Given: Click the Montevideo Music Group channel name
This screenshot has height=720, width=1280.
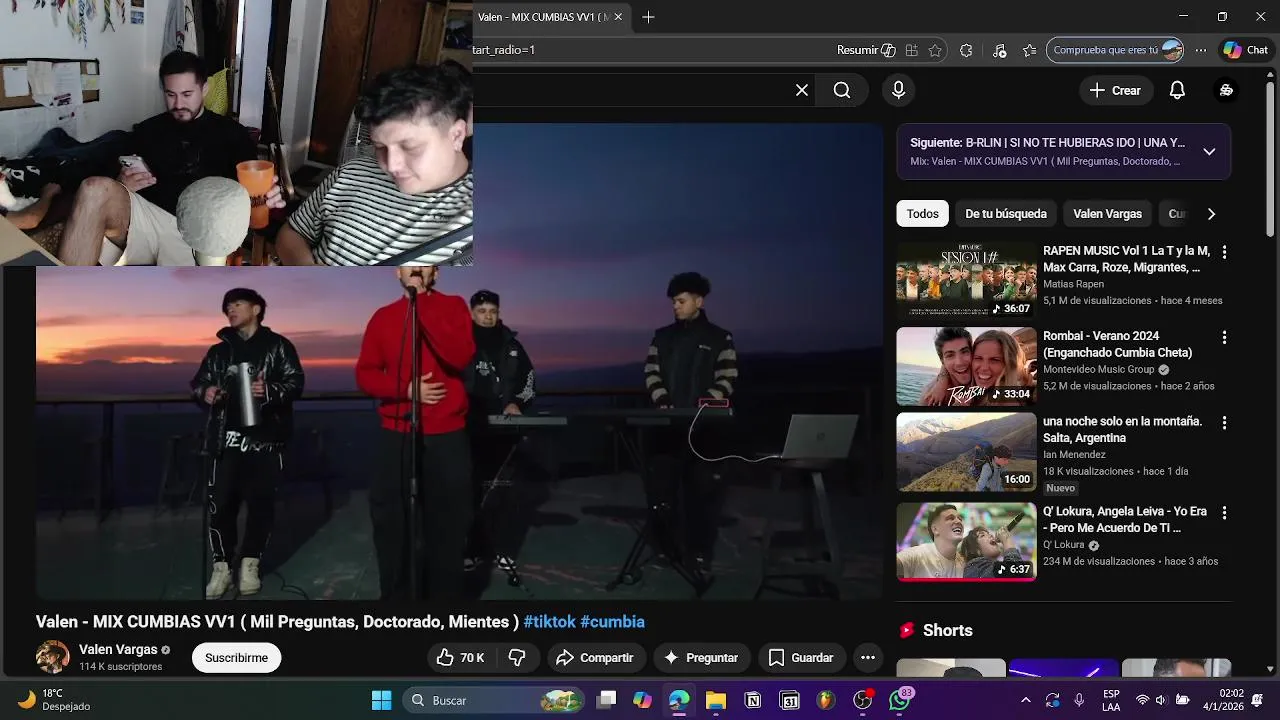Looking at the screenshot, I should pyautogui.click(x=1098, y=369).
